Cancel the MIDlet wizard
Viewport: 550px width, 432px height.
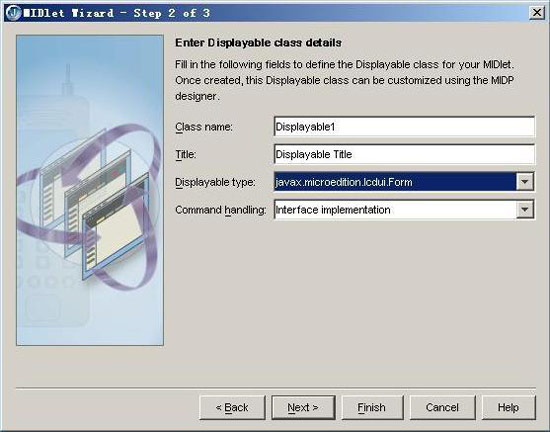[x=442, y=407]
